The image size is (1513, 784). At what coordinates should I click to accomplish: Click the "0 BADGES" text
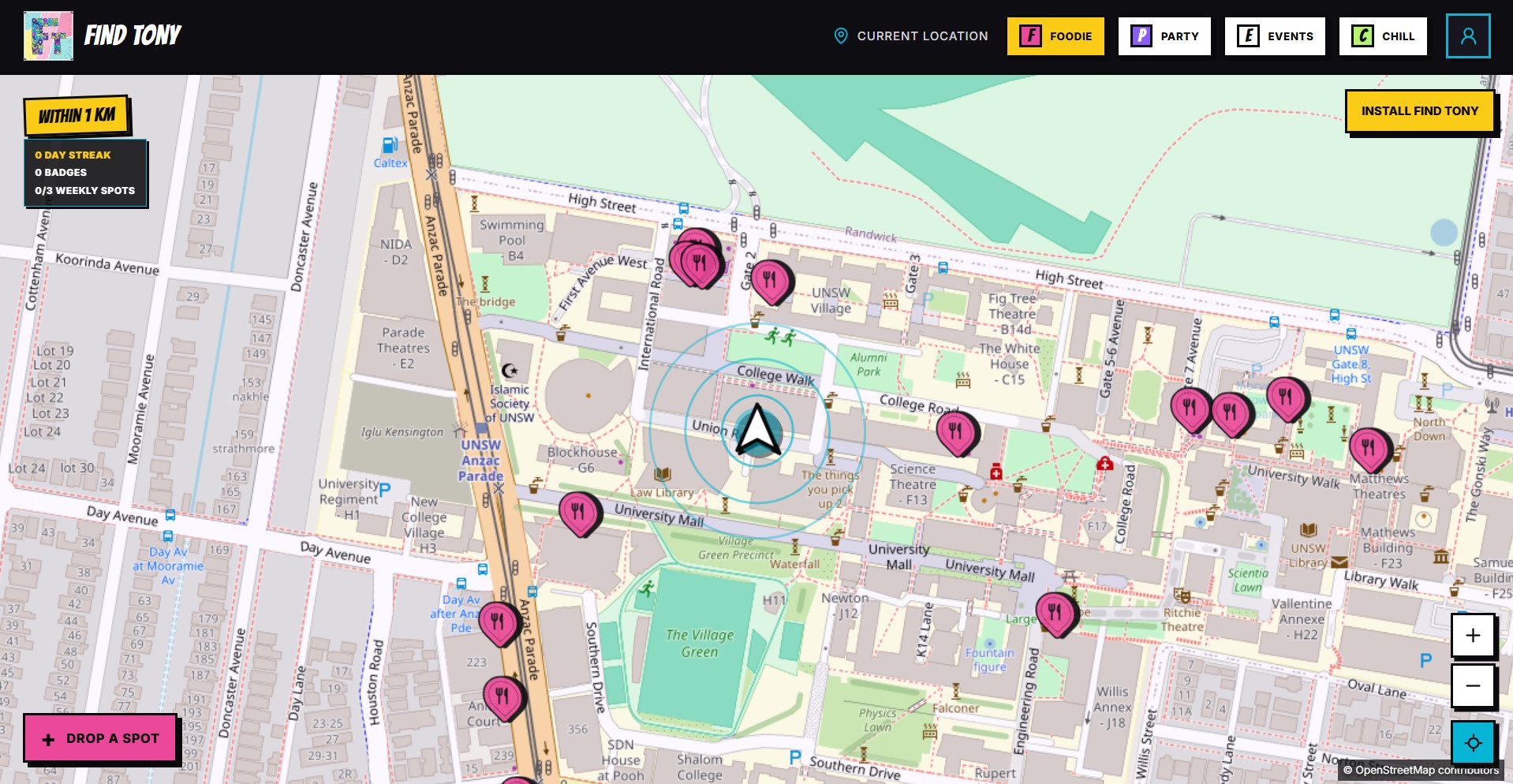(61, 172)
